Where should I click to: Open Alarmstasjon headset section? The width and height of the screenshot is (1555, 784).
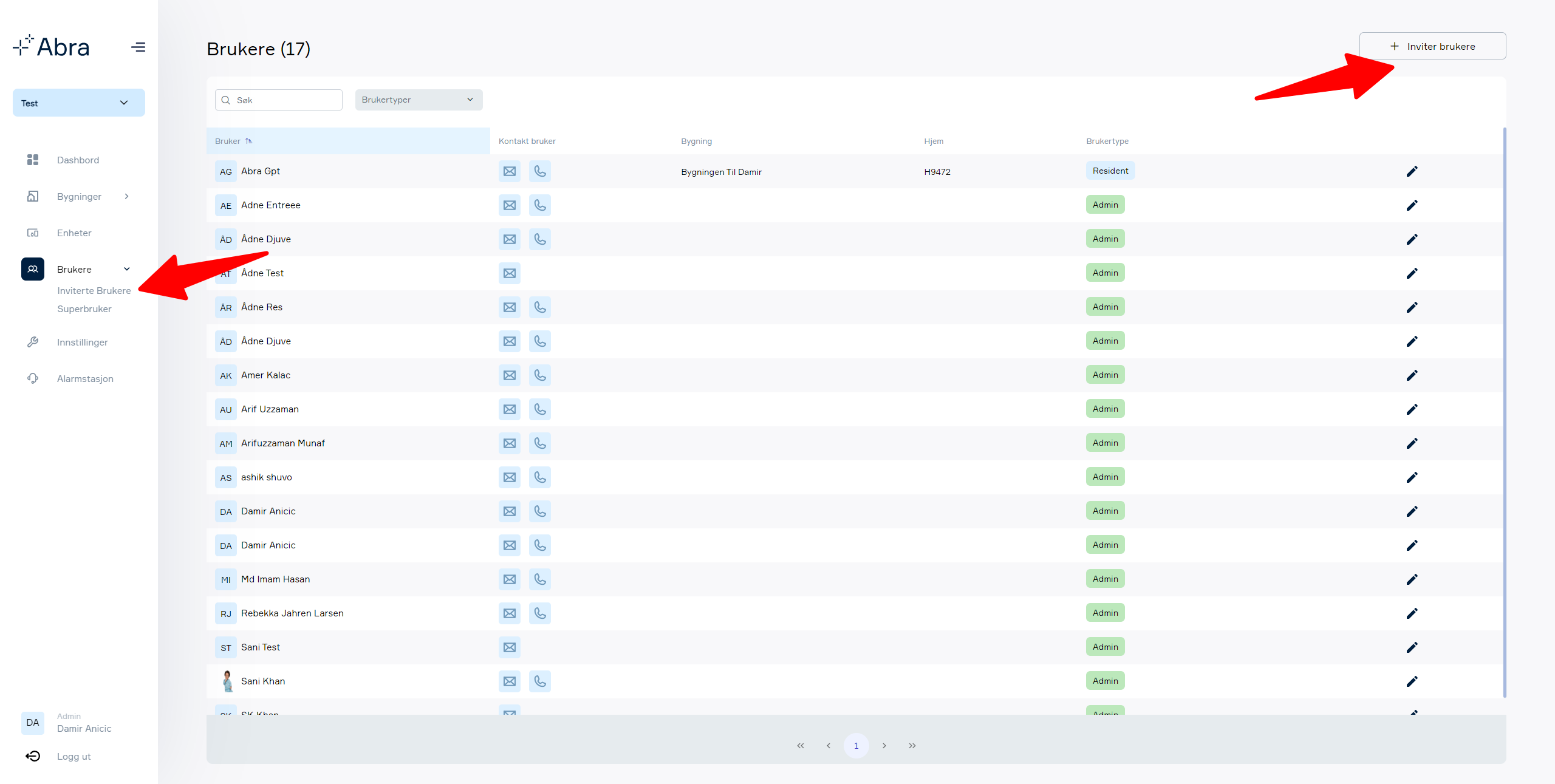tap(33, 378)
